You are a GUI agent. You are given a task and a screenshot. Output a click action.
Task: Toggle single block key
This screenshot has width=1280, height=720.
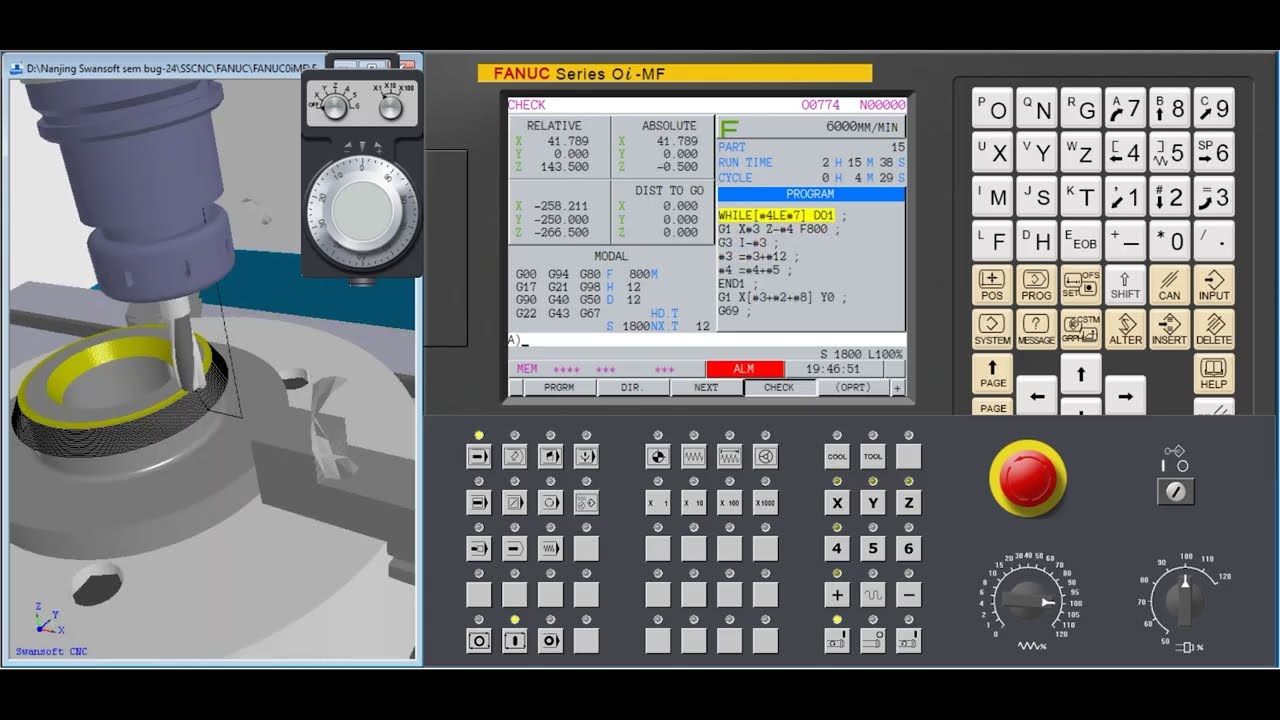click(x=479, y=503)
